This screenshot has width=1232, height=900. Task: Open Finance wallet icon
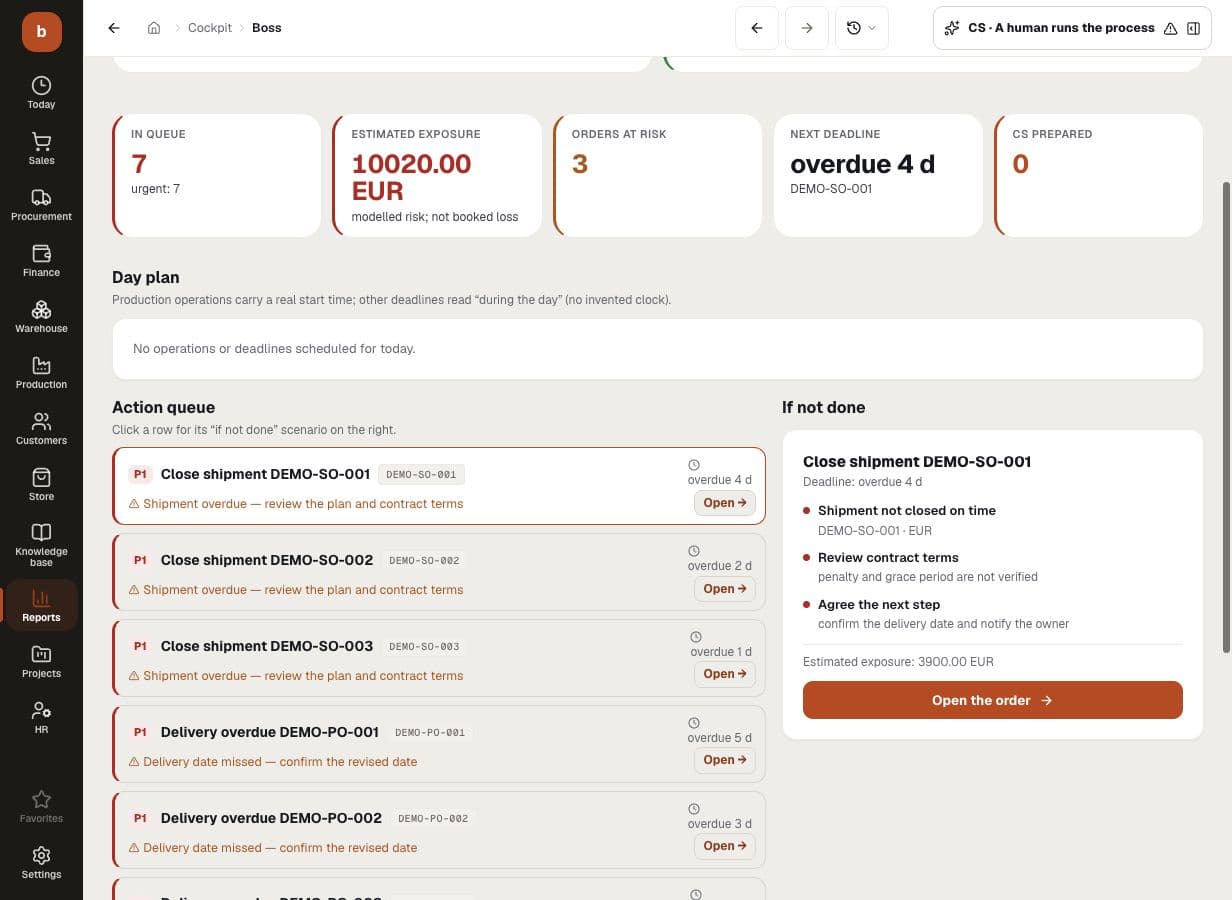[41, 253]
